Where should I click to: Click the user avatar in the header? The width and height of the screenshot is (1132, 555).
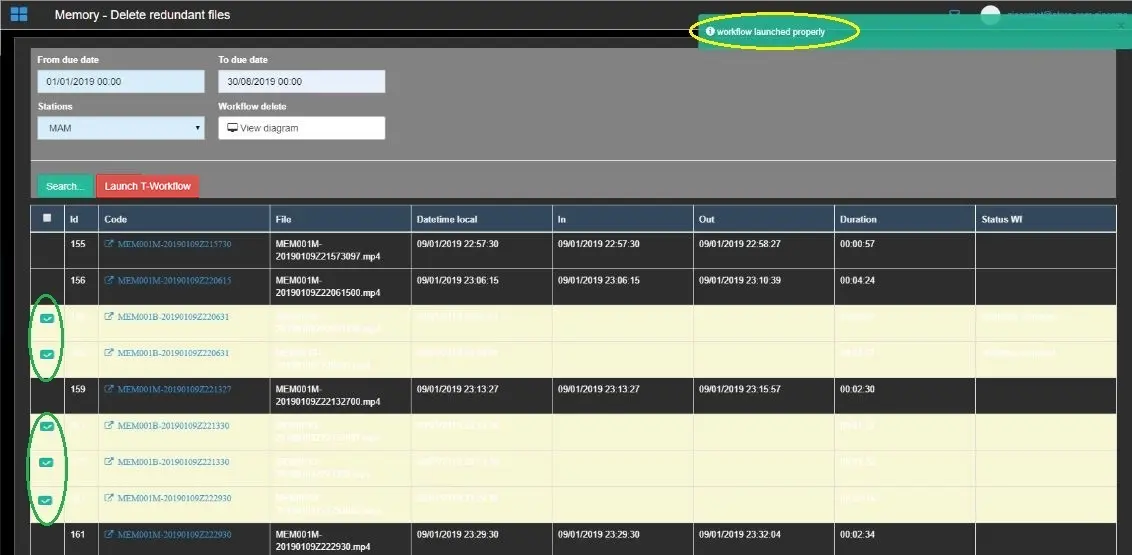(x=990, y=14)
